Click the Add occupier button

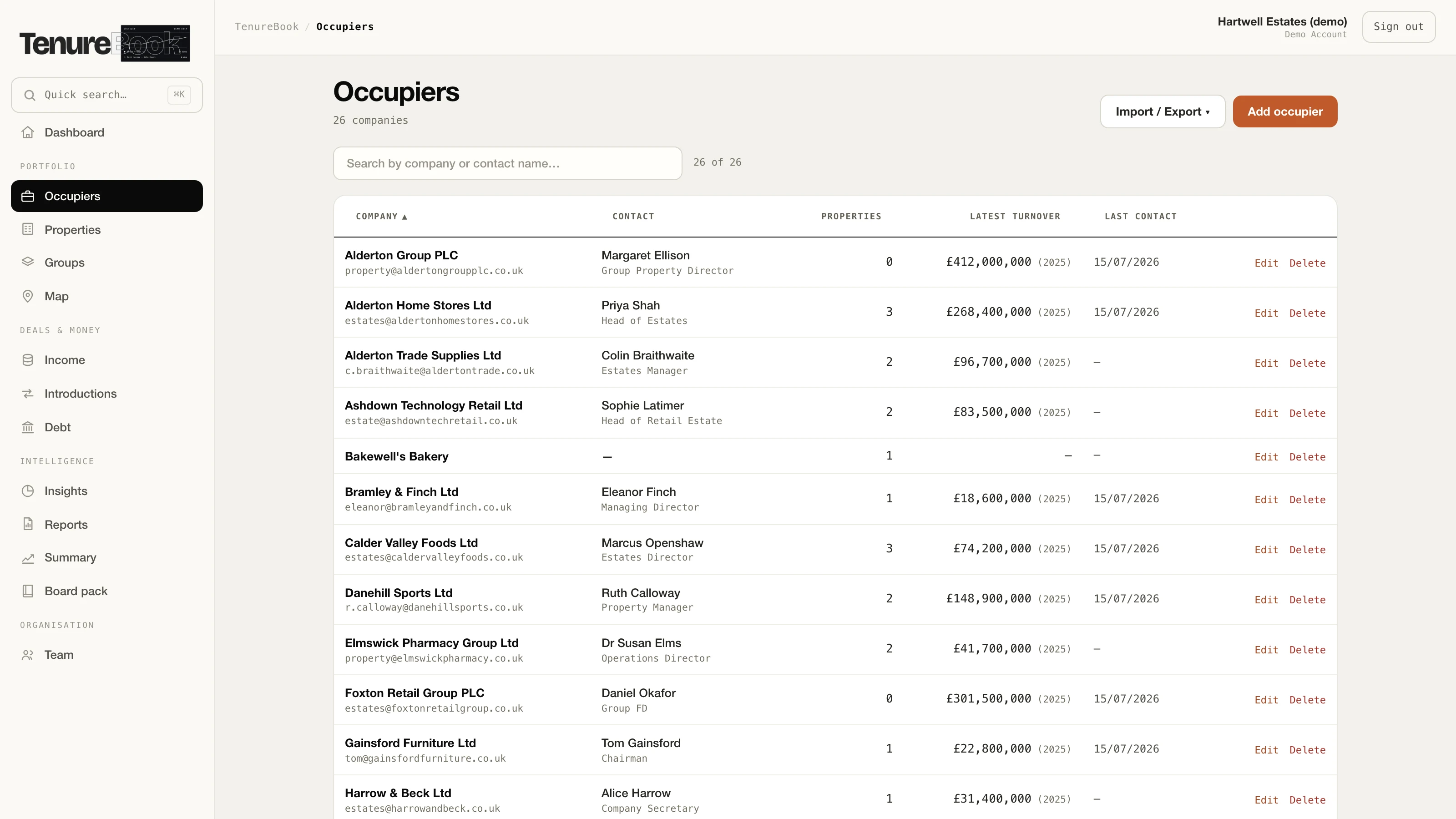pyautogui.click(x=1285, y=111)
